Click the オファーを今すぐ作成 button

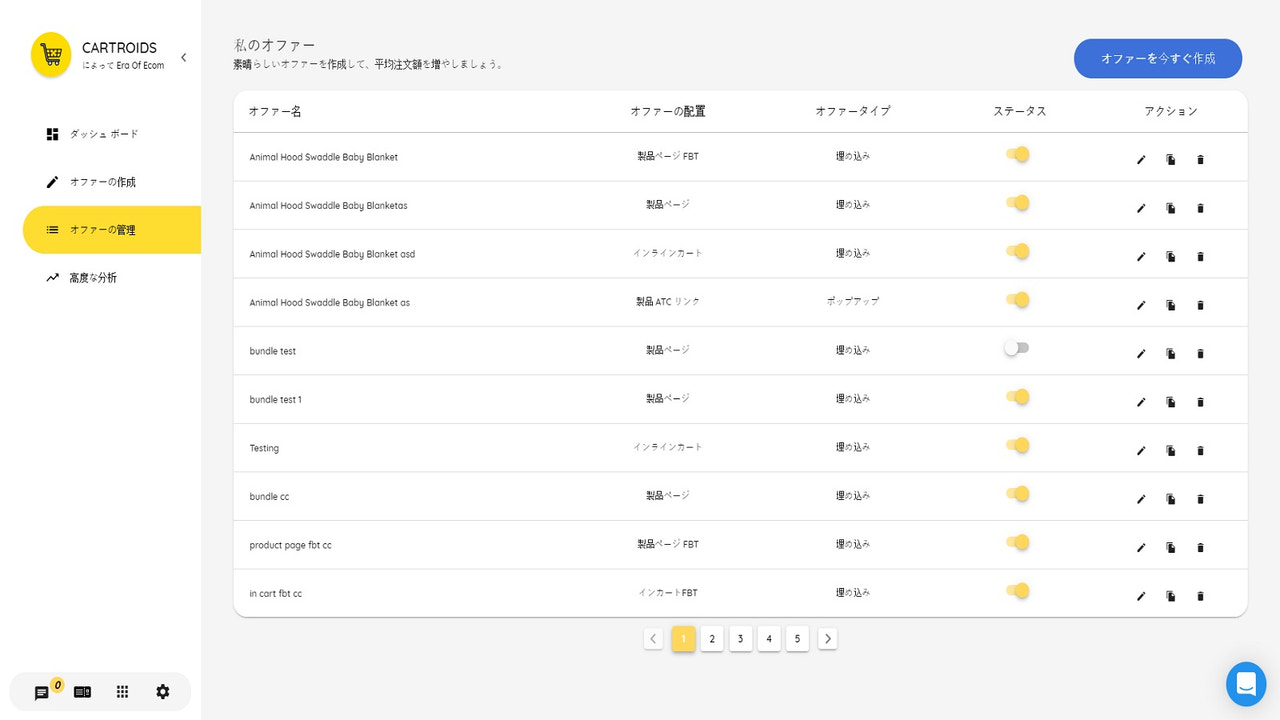coord(1158,58)
